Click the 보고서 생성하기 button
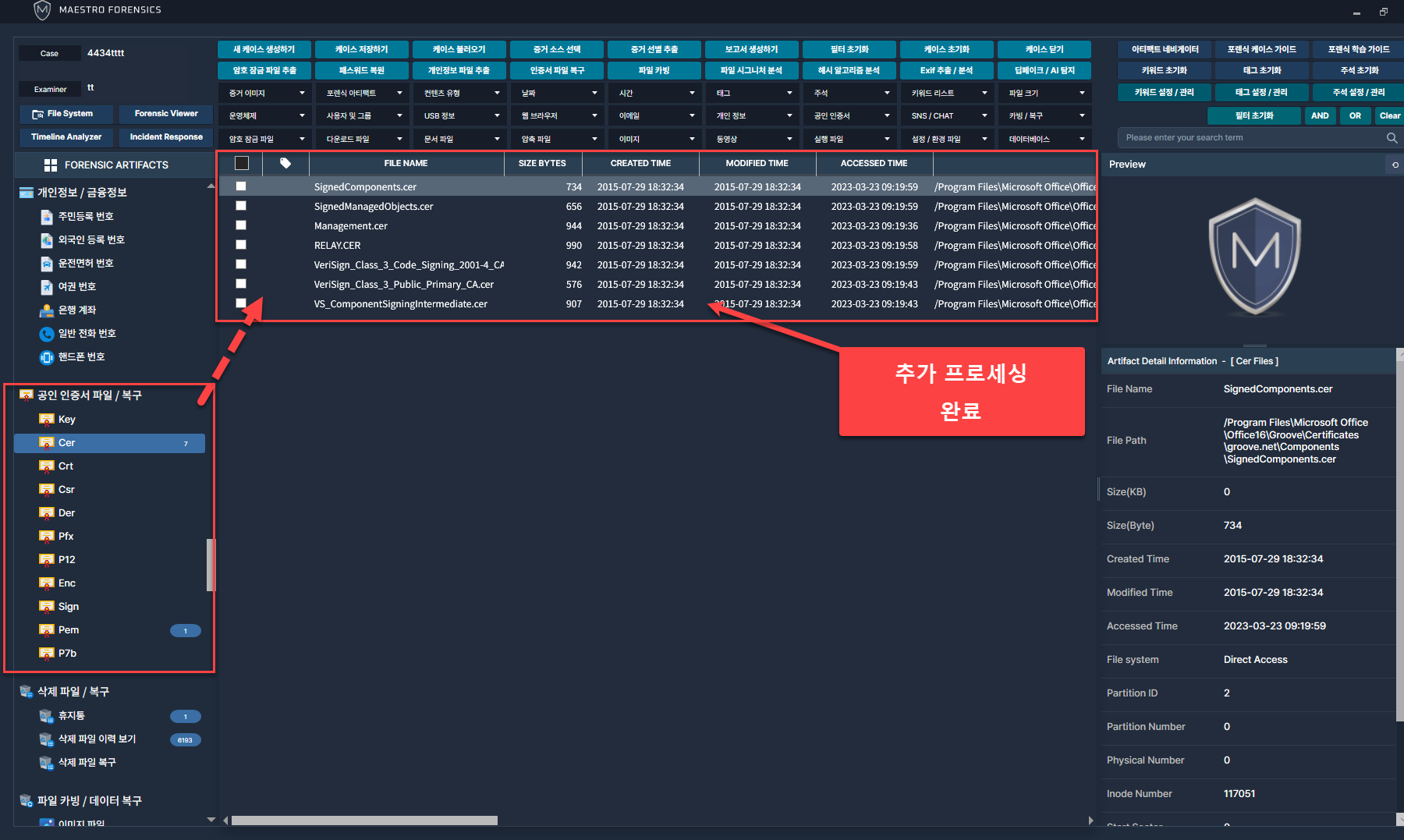This screenshot has height=840, width=1404. pos(751,49)
